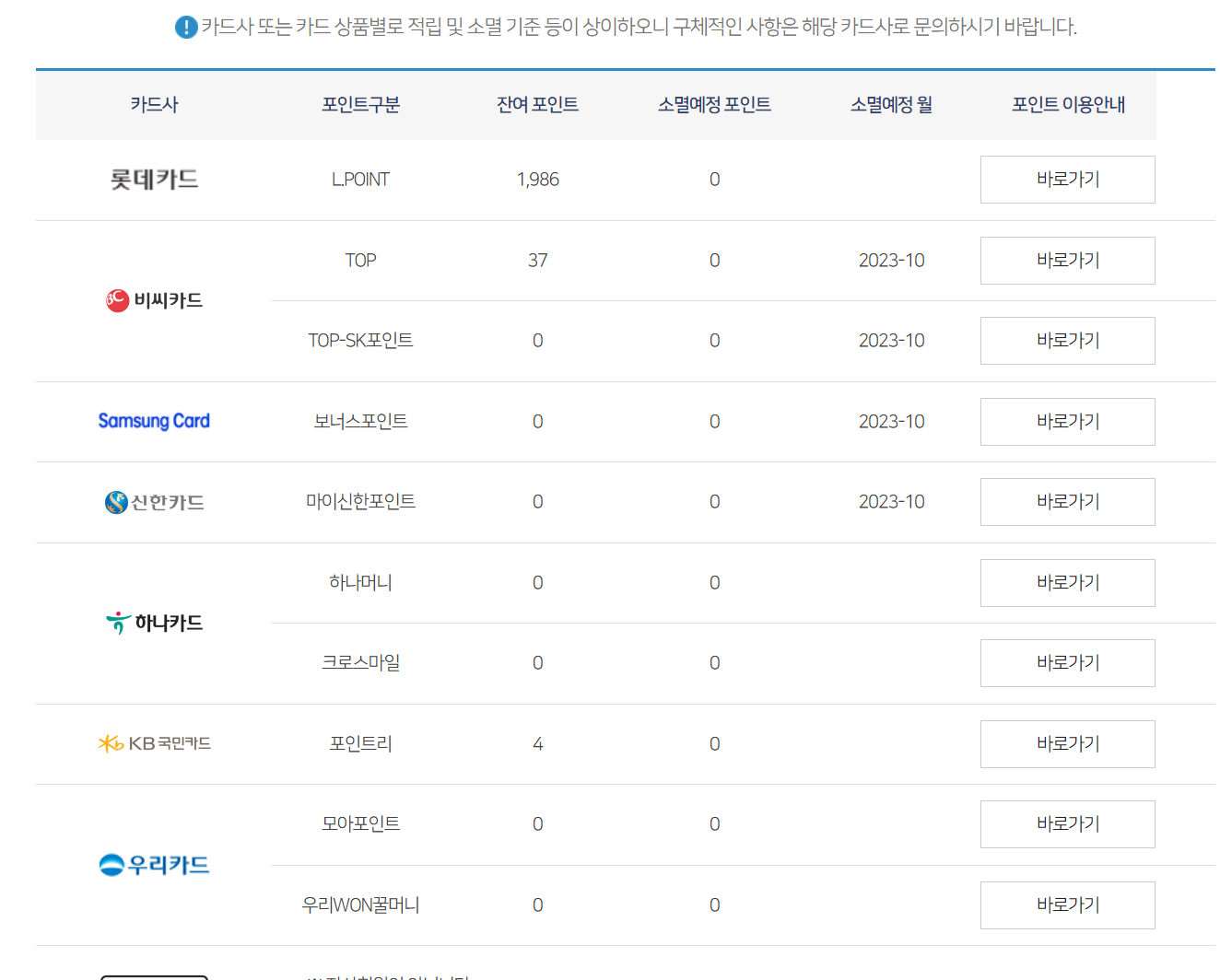1220x980 pixels.
Task: Open 바로가기 for 우리WON꿀머니
Action: pos(1067,904)
